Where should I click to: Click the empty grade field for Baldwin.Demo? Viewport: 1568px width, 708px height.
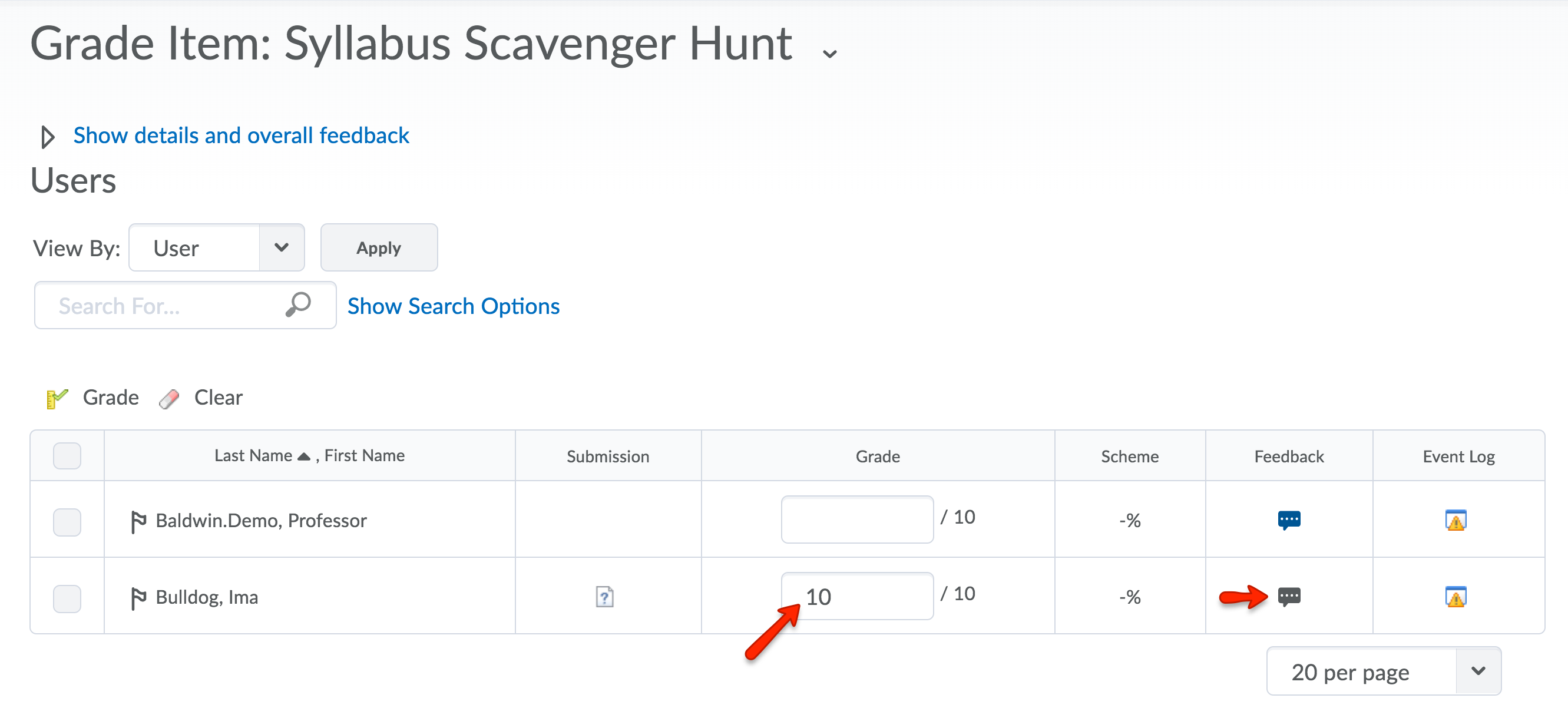(856, 520)
